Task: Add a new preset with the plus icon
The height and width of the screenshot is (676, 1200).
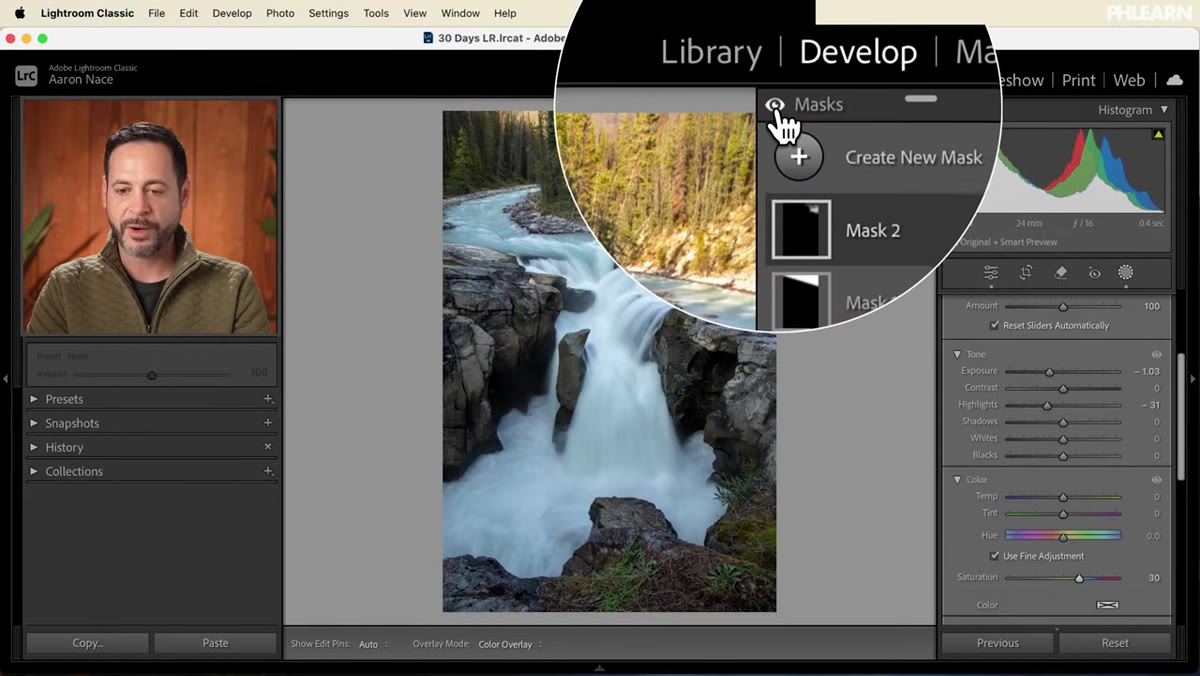Action: (x=267, y=399)
